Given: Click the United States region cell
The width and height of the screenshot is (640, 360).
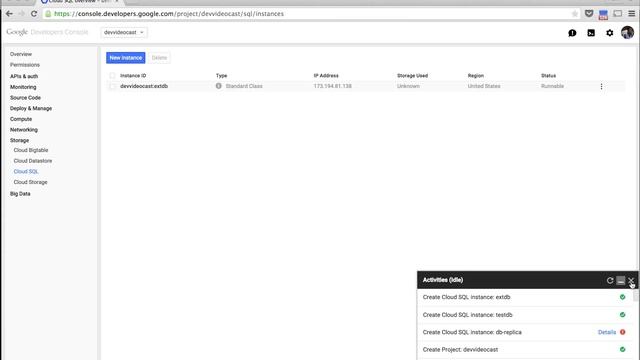Looking at the screenshot, I should [x=484, y=86].
